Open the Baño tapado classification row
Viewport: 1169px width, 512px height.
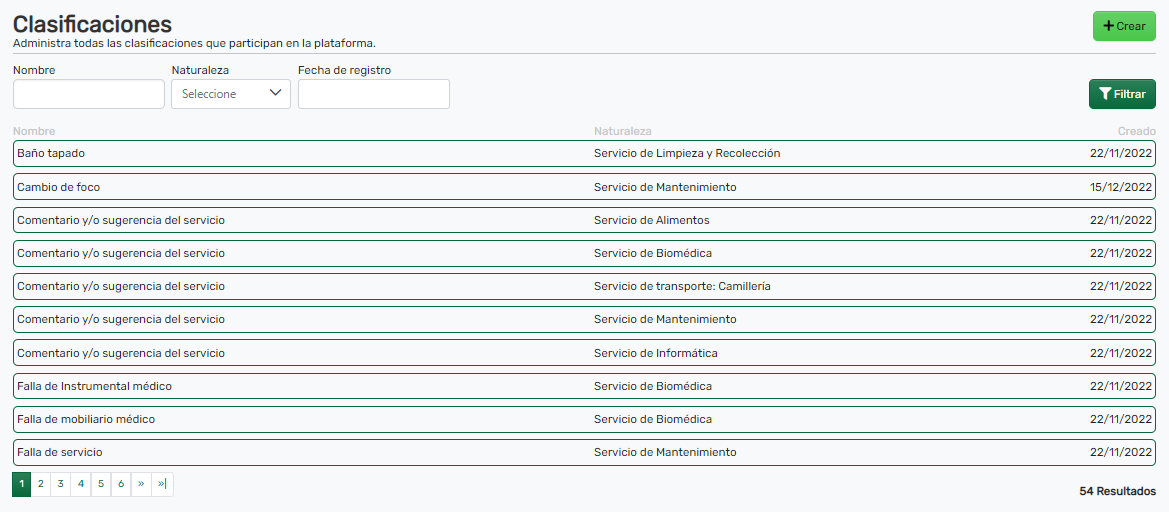tap(584, 154)
